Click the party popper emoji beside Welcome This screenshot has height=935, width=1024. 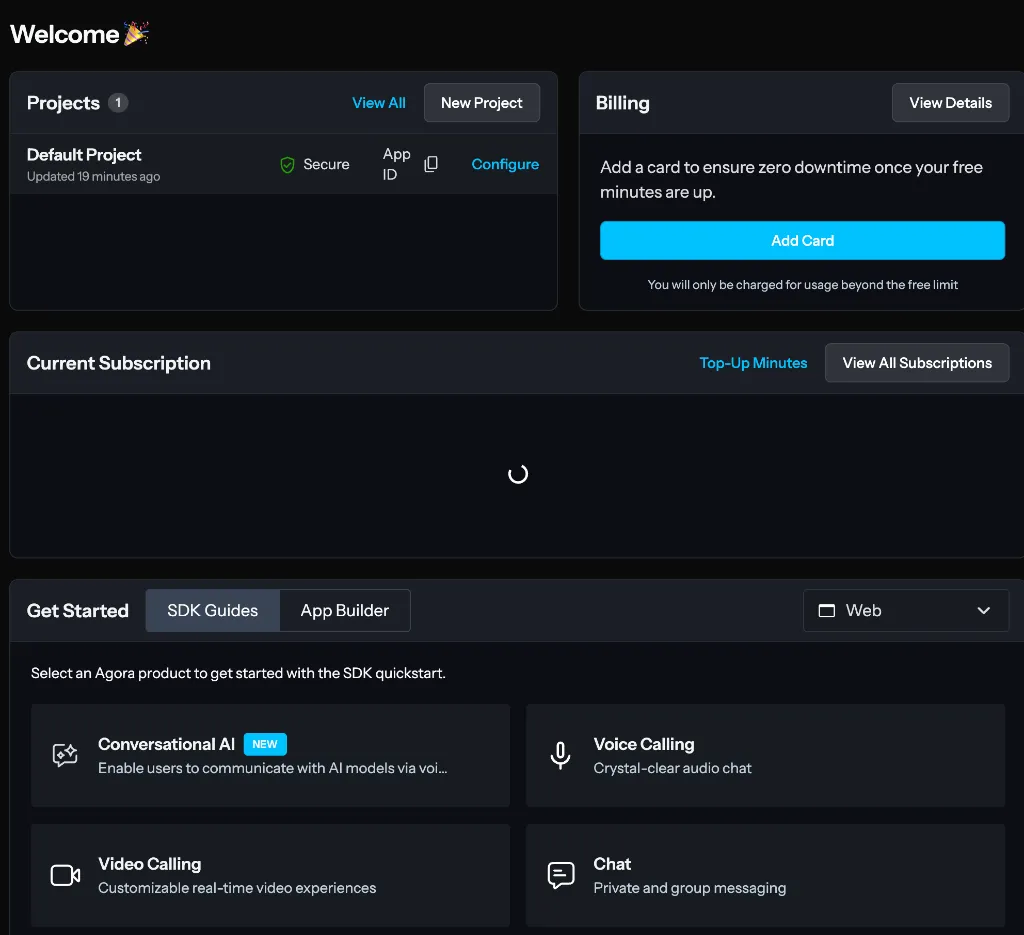coord(136,33)
